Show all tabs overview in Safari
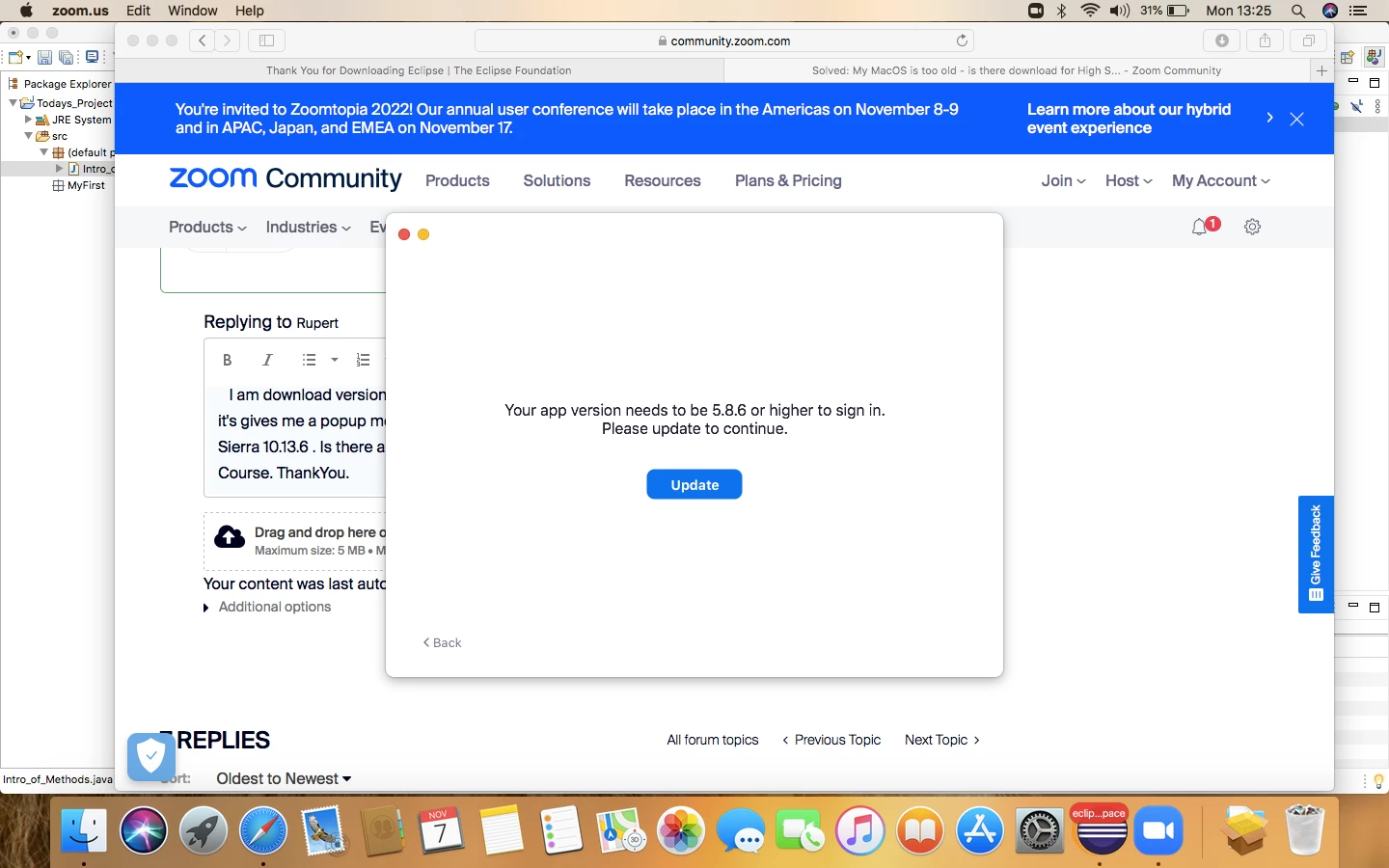1389x868 pixels. click(x=1309, y=41)
